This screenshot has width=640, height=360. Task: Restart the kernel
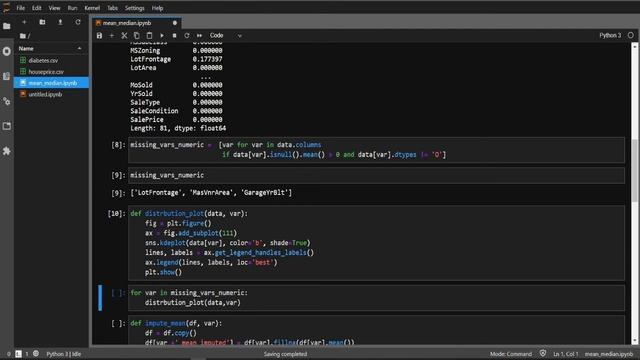point(187,36)
